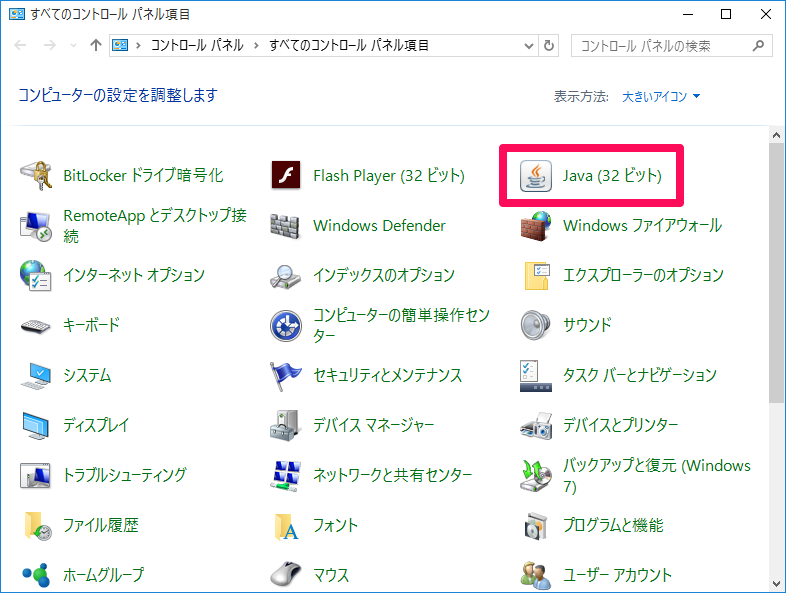This screenshot has height=593, width=786.
Task: Click the vertical scrollbar down arrow
Action: coord(776,583)
